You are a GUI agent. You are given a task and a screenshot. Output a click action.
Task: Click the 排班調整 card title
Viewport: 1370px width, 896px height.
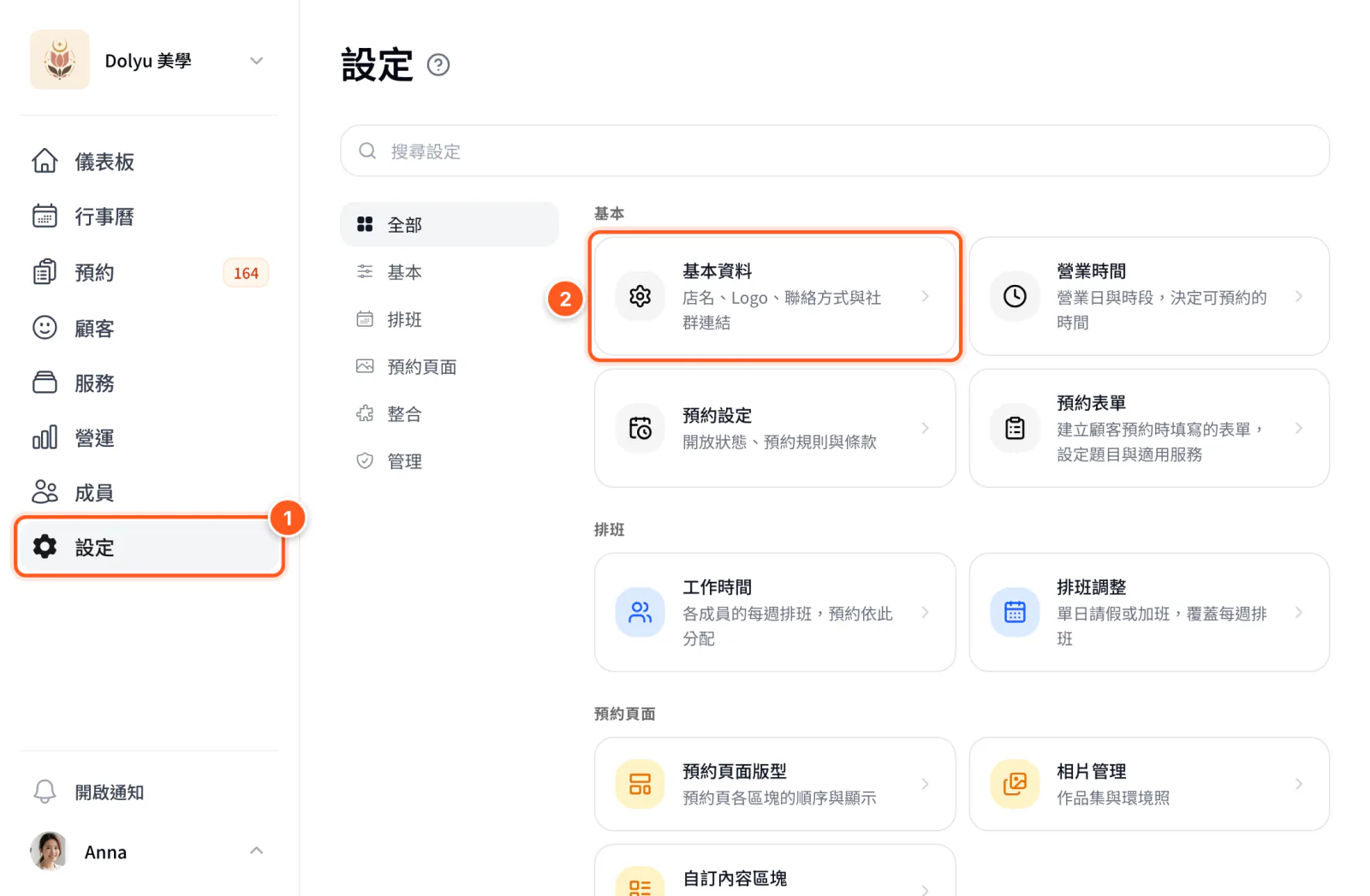click(1091, 587)
